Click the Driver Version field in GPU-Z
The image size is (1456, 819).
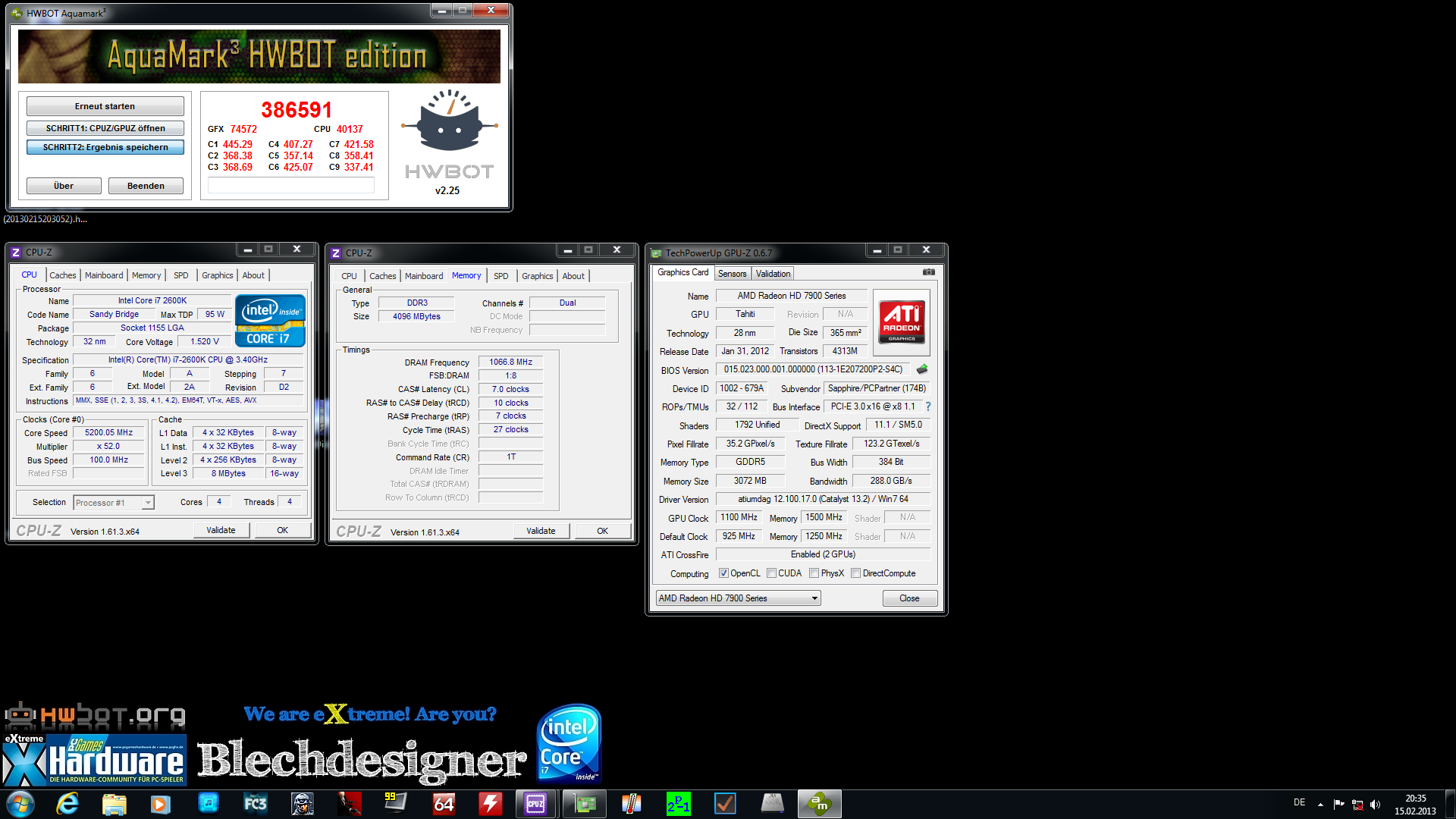pyautogui.click(x=823, y=499)
